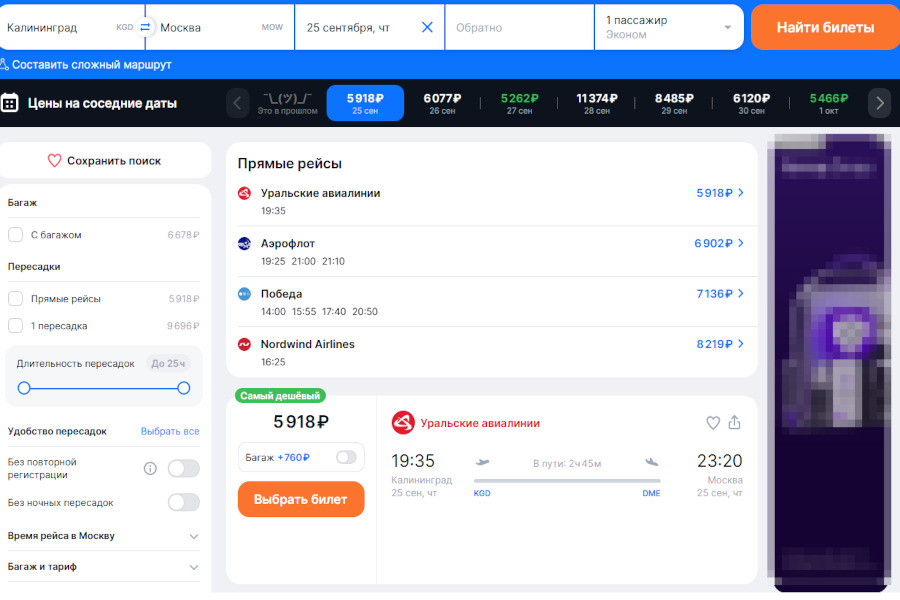Click the calendar icon beside Цены на соседние даты
This screenshot has height=600, width=900.
tap(10, 103)
